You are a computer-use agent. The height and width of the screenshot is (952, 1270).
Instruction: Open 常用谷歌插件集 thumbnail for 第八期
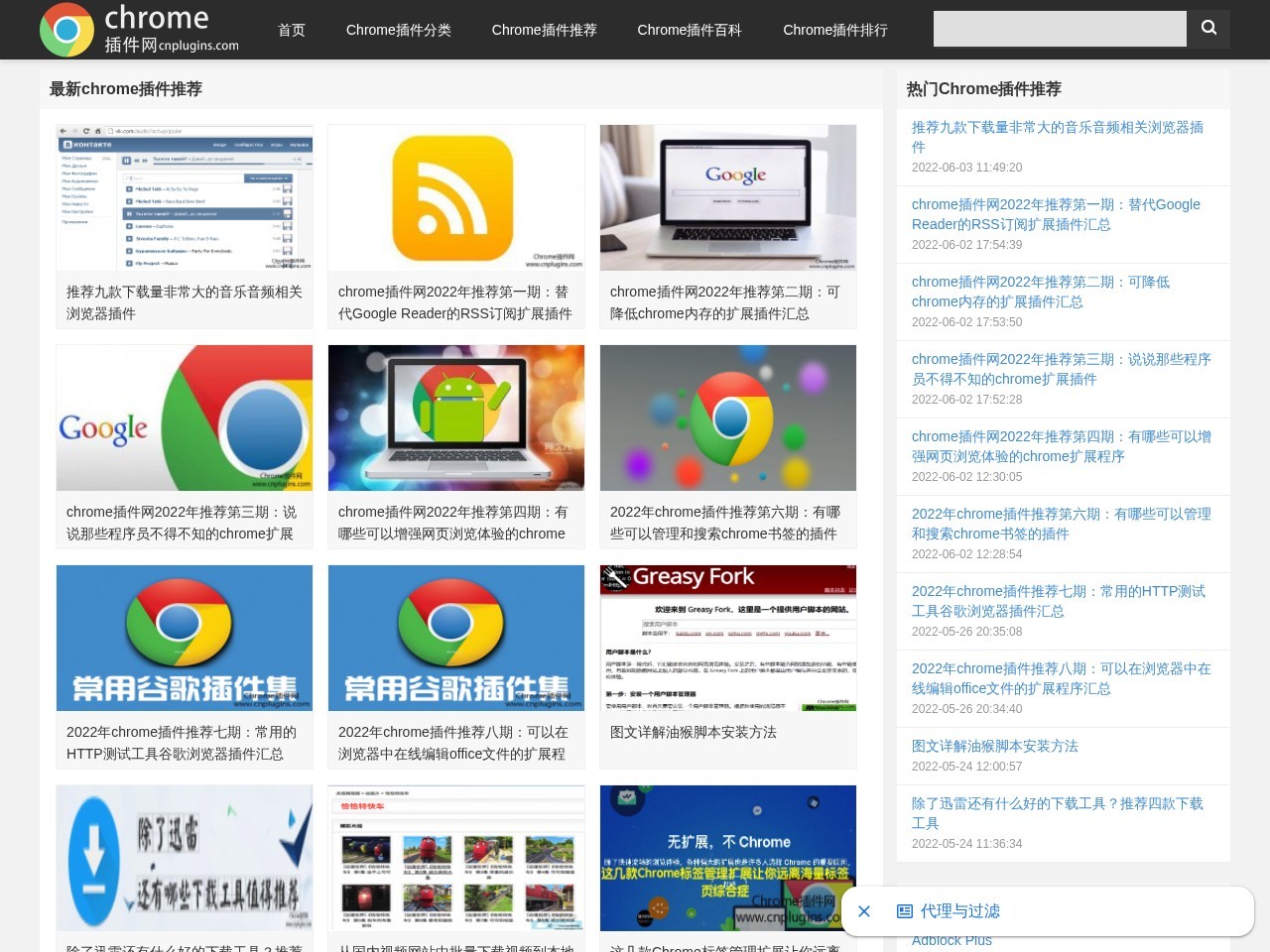456,638
